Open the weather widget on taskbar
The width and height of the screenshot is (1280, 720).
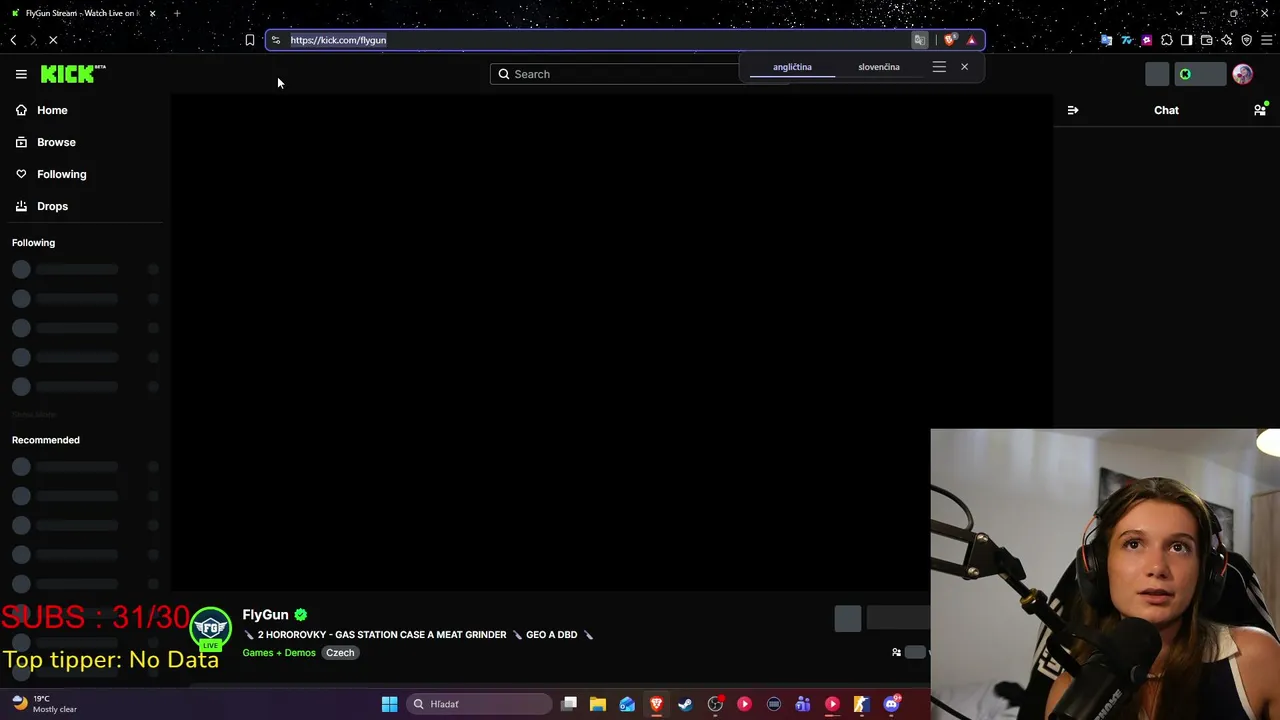[44, 704]
